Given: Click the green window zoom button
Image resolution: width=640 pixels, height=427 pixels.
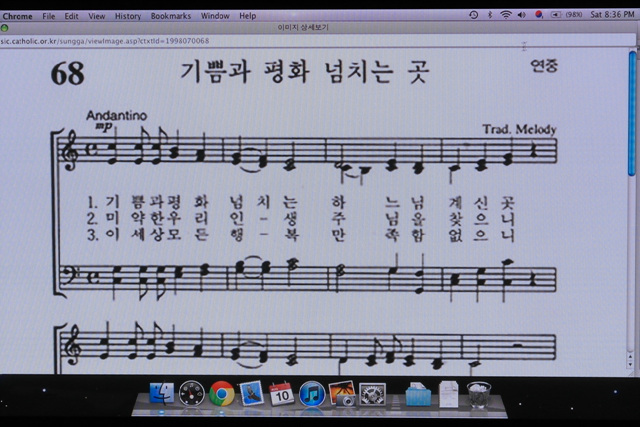Looking at the screenshot, I should tap(4, 28).
